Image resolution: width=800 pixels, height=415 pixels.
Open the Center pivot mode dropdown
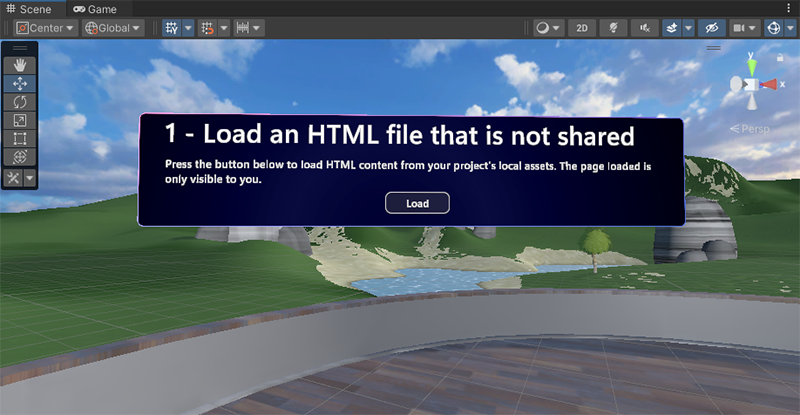(46, 28)
